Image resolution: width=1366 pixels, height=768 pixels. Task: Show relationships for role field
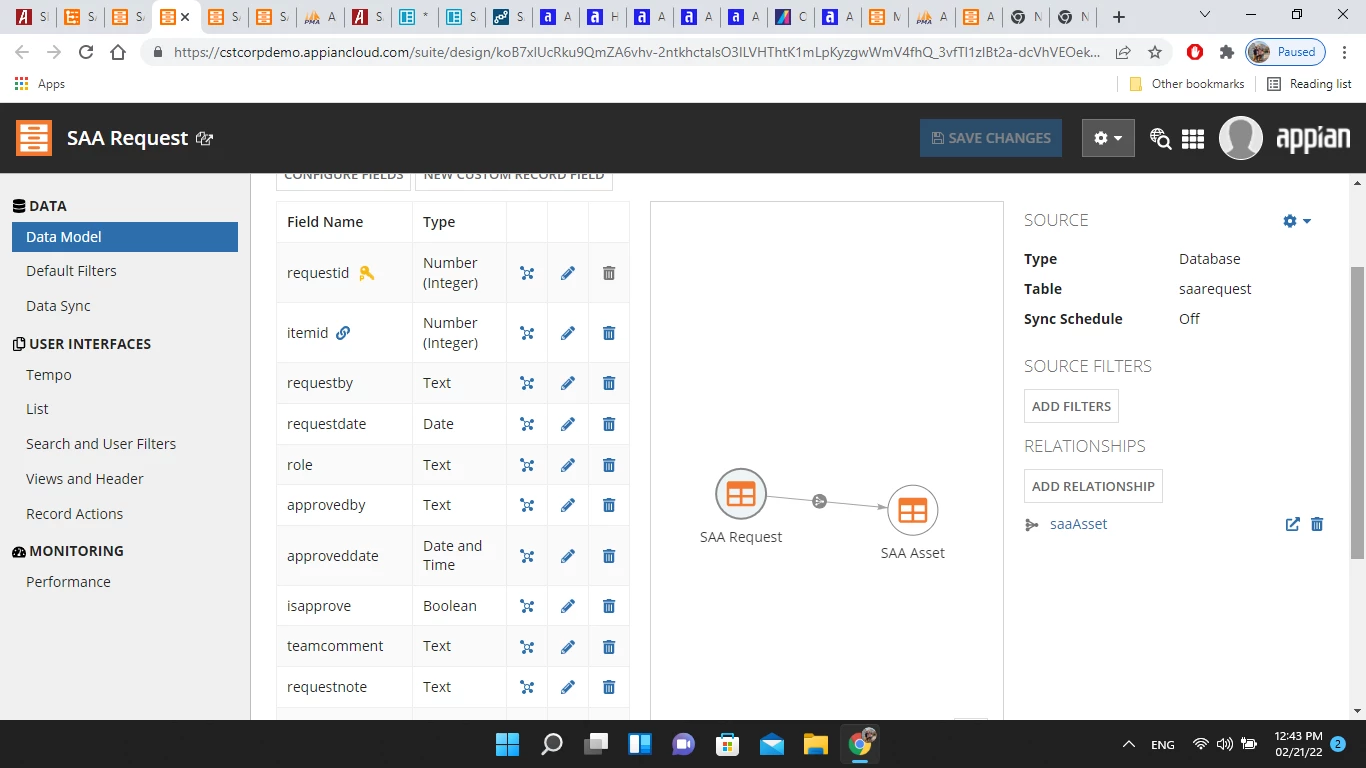tap(527, 465)
